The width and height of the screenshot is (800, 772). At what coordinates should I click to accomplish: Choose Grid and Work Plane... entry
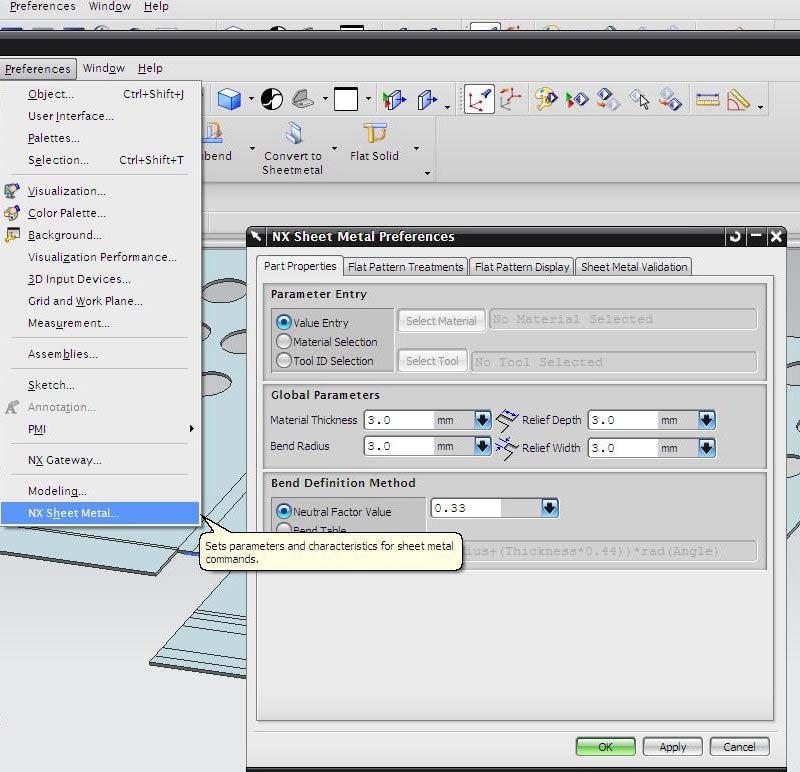(x=100, y=301)
